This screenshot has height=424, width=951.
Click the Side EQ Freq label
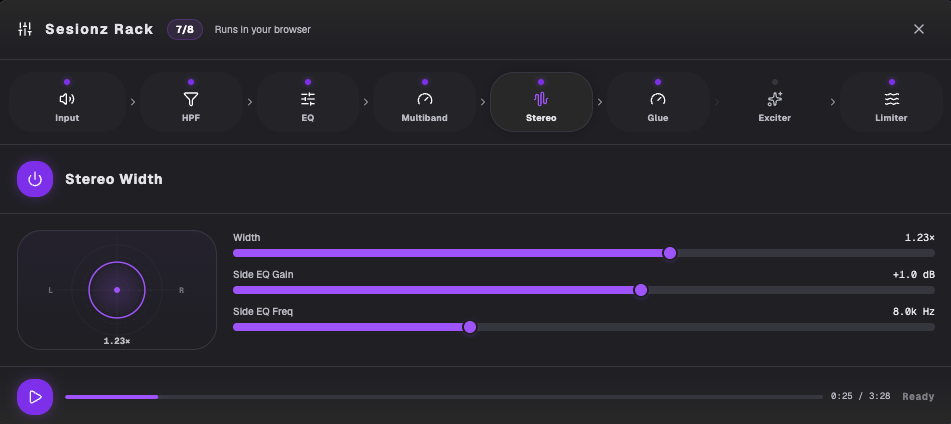click(263, 312)
